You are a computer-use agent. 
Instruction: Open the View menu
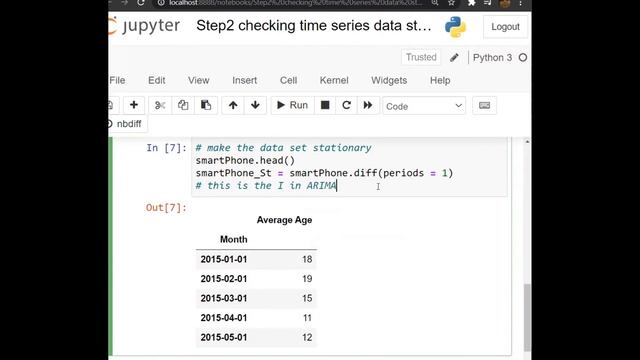198,80
